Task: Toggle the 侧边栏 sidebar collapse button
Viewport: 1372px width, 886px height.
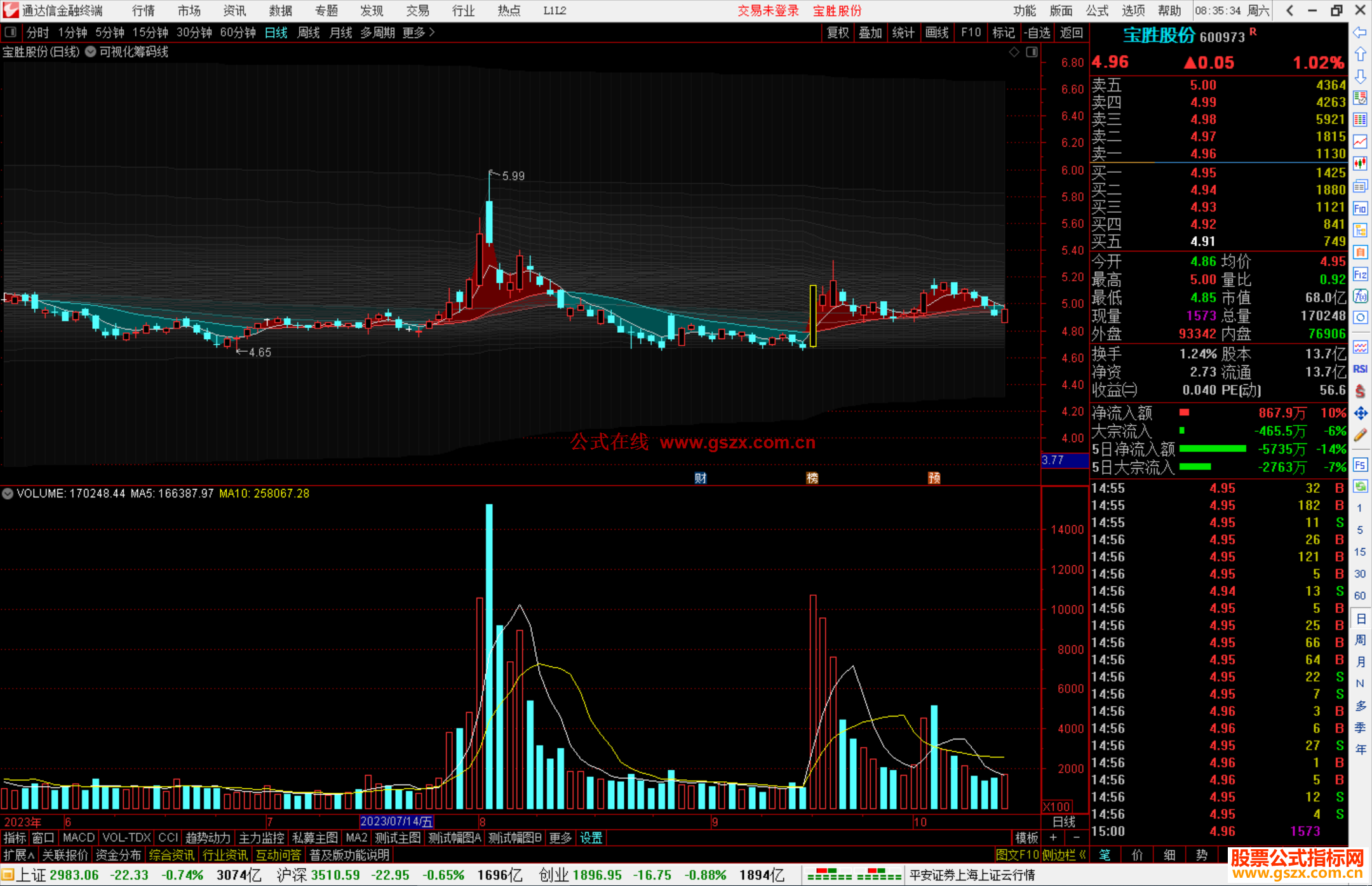Action: (1064, 855)
